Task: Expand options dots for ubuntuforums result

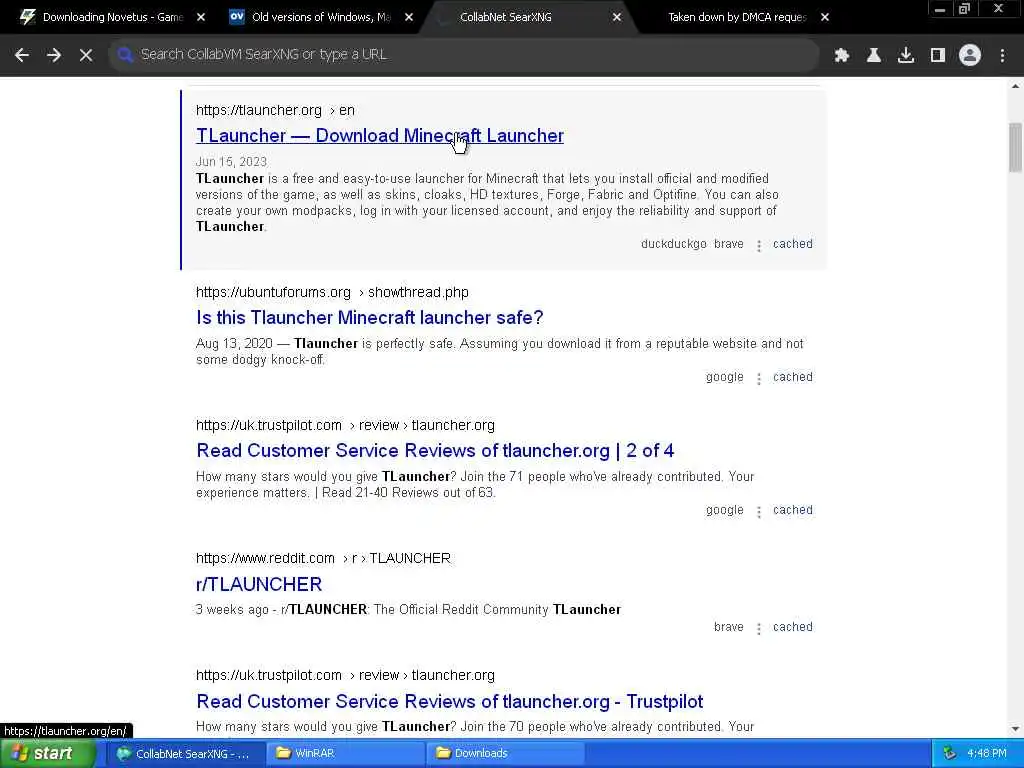Action: pyautogui.click(x=759, y=379)
